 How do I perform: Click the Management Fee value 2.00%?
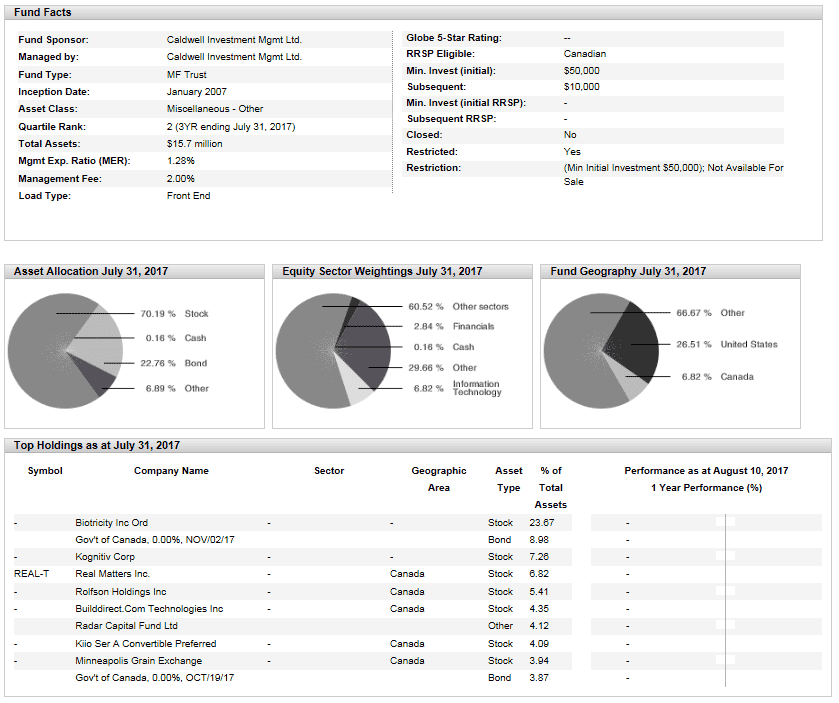(180, 178)
